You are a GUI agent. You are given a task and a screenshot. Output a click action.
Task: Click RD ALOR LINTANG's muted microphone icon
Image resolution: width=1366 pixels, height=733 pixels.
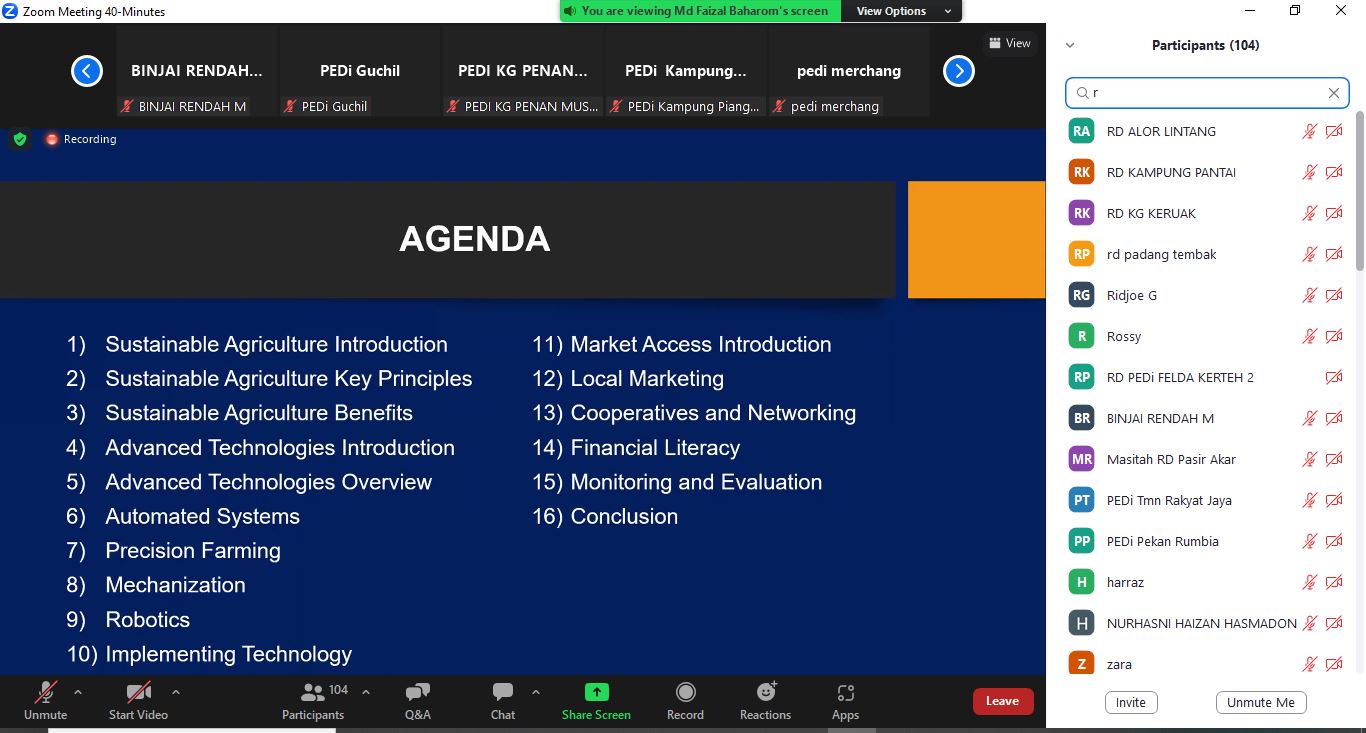1310,131
